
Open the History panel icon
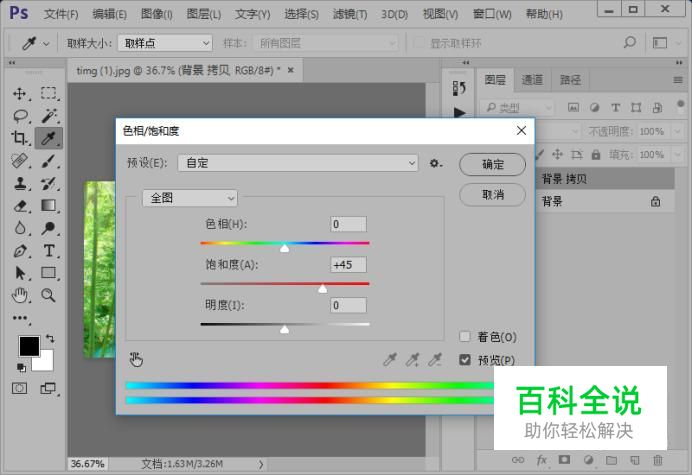tap(459, 88)
